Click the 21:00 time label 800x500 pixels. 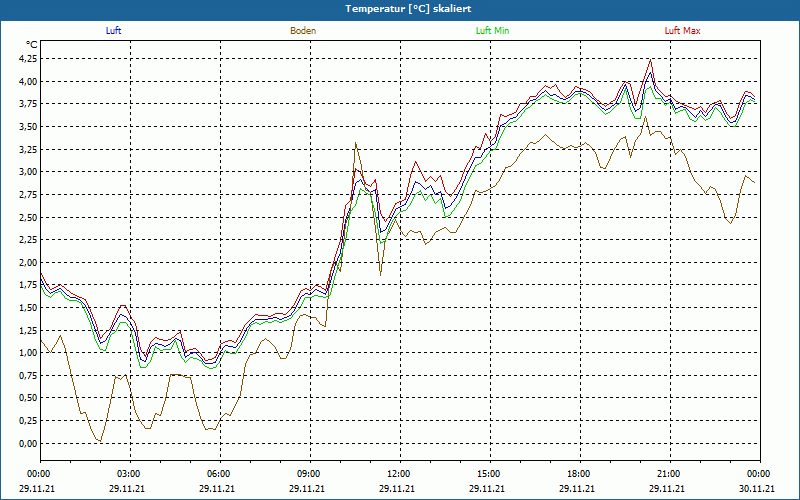tap(670, 474)
